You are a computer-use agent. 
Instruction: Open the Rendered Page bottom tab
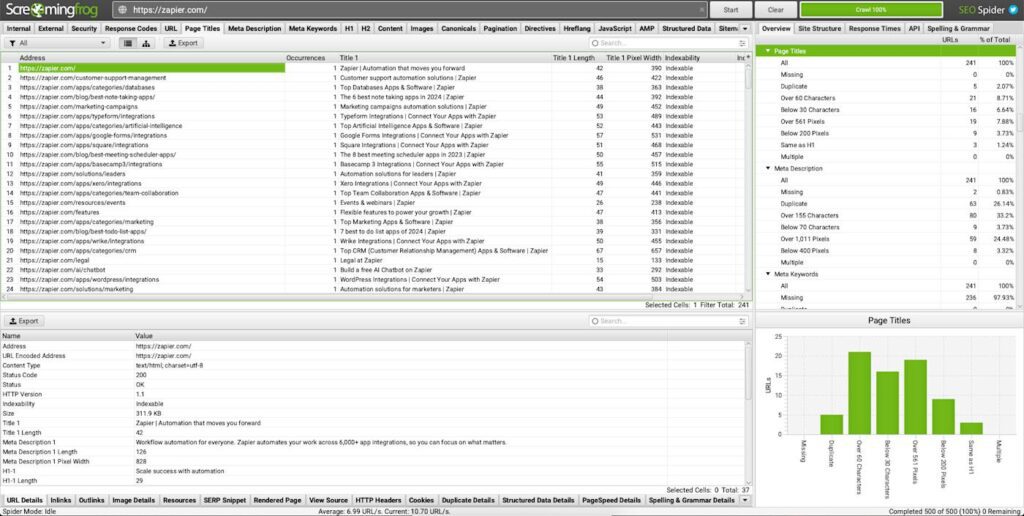tap(277, 500)
